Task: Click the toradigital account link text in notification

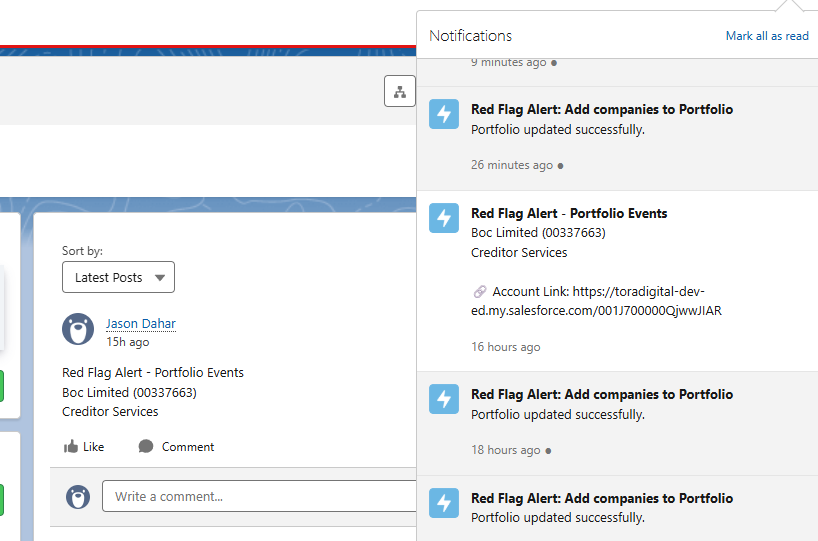Action: click(596, 301)
